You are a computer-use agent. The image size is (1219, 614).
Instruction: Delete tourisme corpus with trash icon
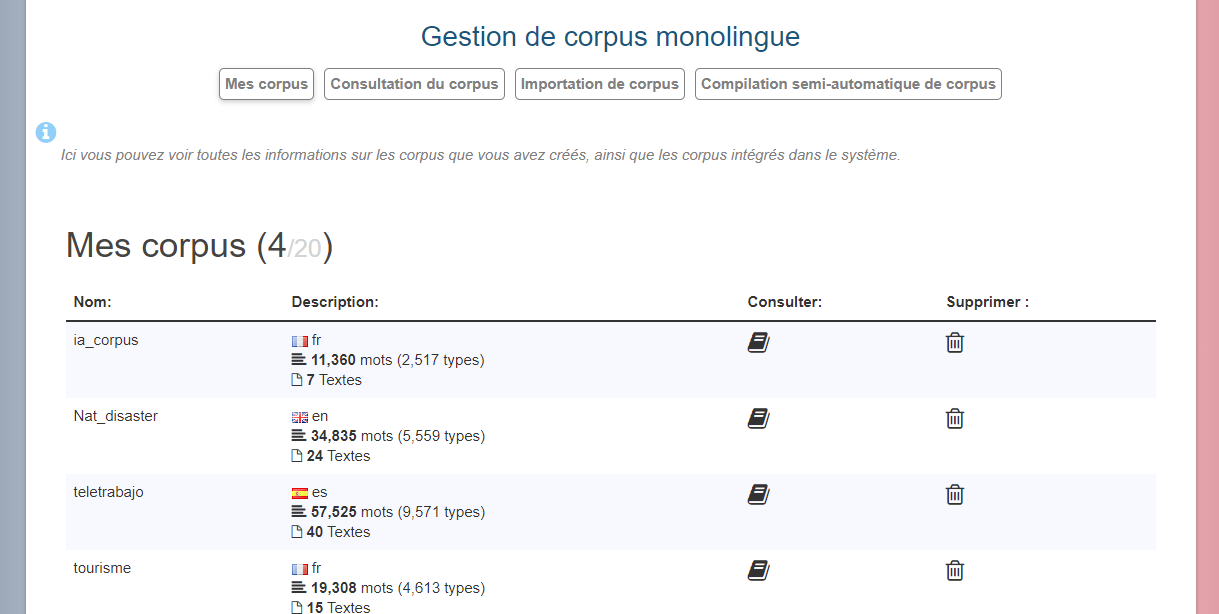955,571
